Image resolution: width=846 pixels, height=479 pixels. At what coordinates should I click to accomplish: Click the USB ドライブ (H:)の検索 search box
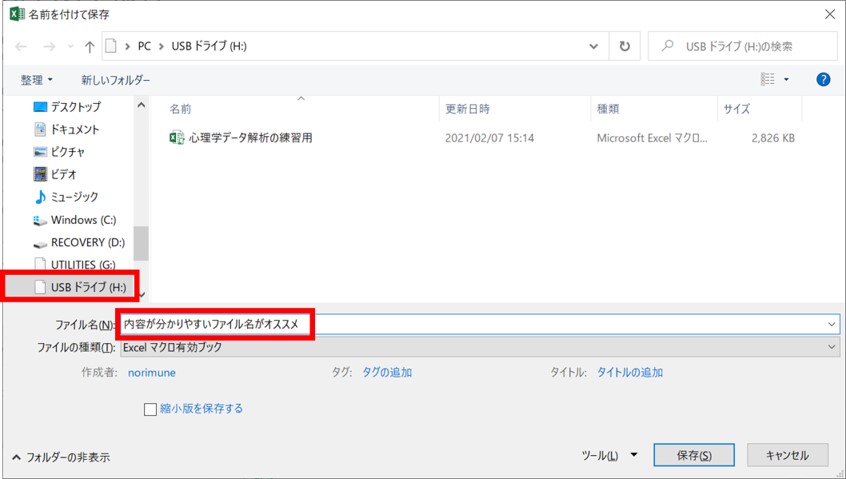point(742,46)
